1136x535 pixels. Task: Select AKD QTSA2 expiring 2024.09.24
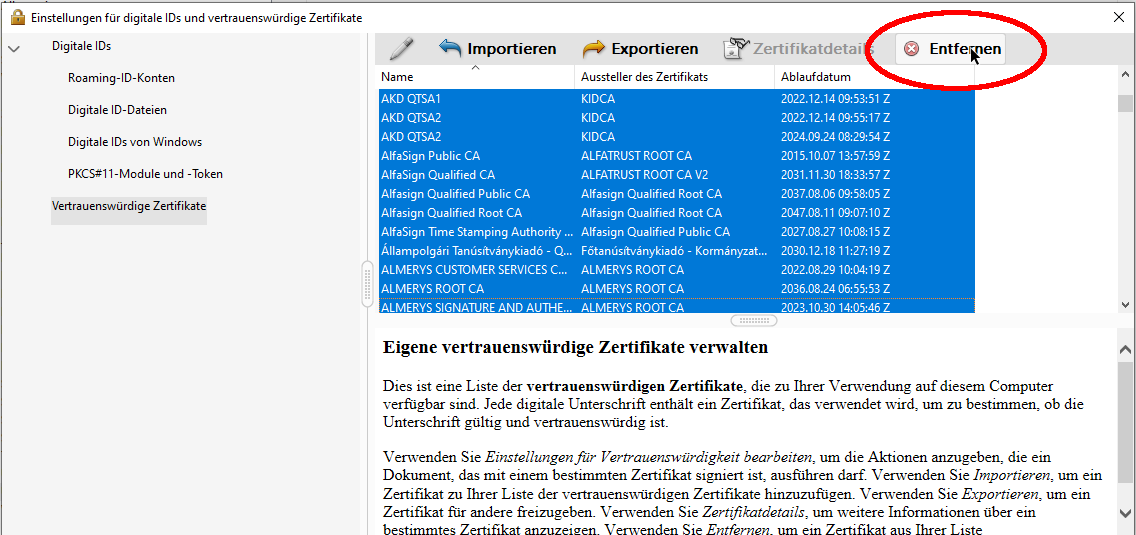(x=676, y=136)
